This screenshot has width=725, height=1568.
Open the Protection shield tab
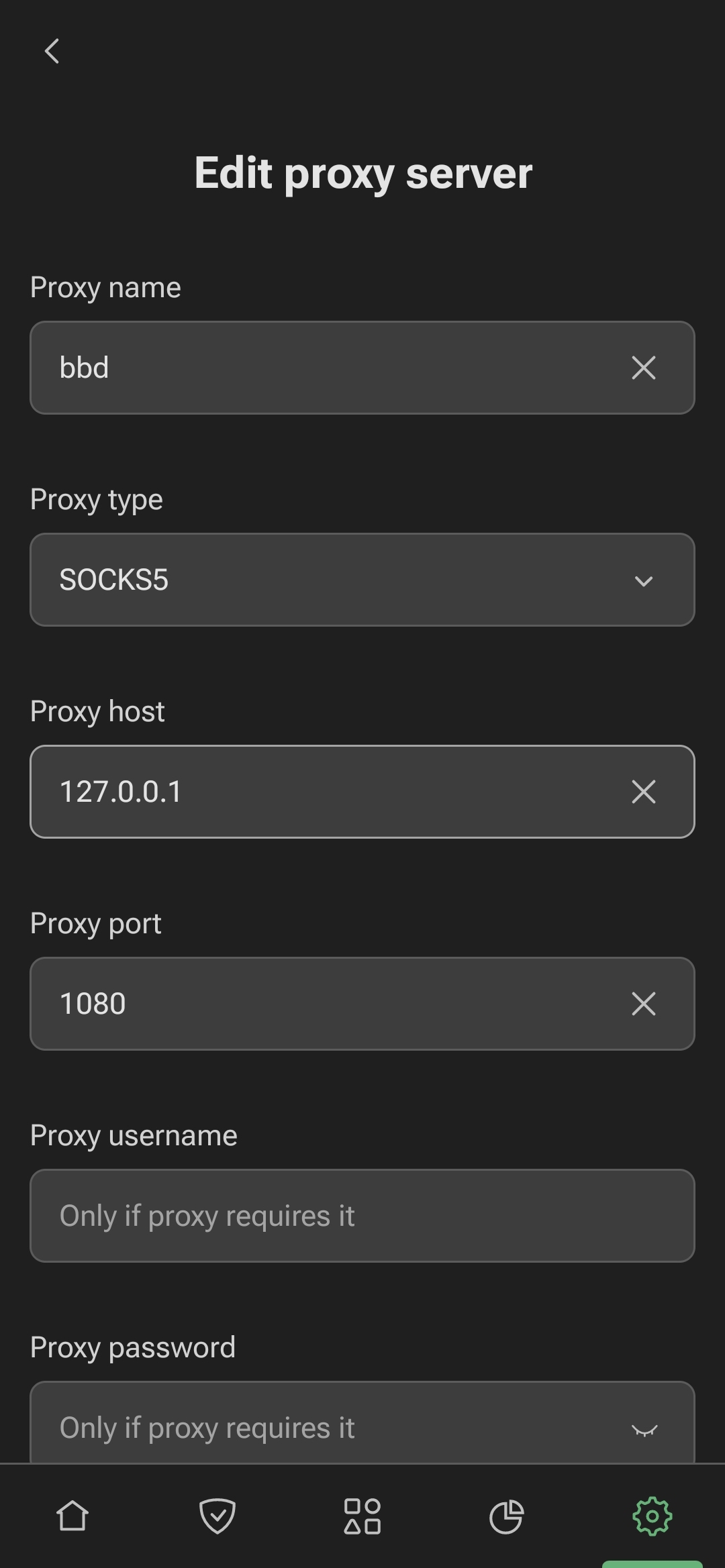point(217,1516)
